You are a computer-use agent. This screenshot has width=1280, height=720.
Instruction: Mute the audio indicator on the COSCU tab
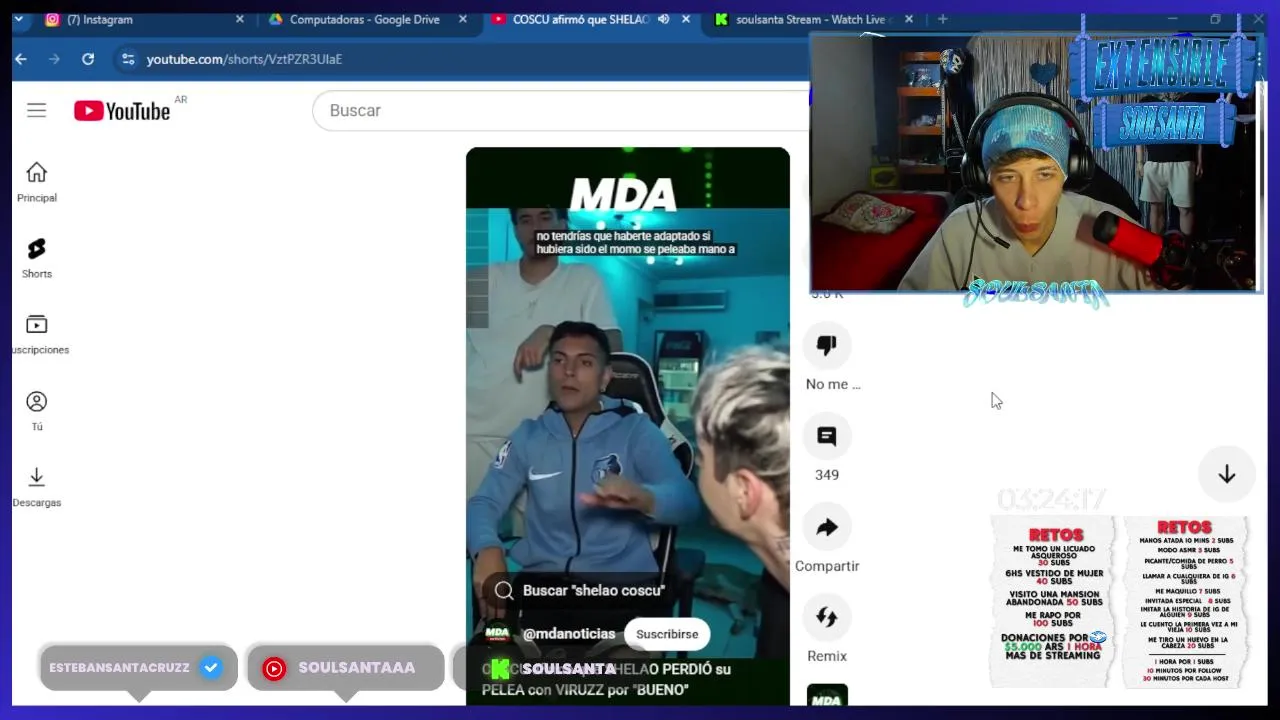pos(663,19)
